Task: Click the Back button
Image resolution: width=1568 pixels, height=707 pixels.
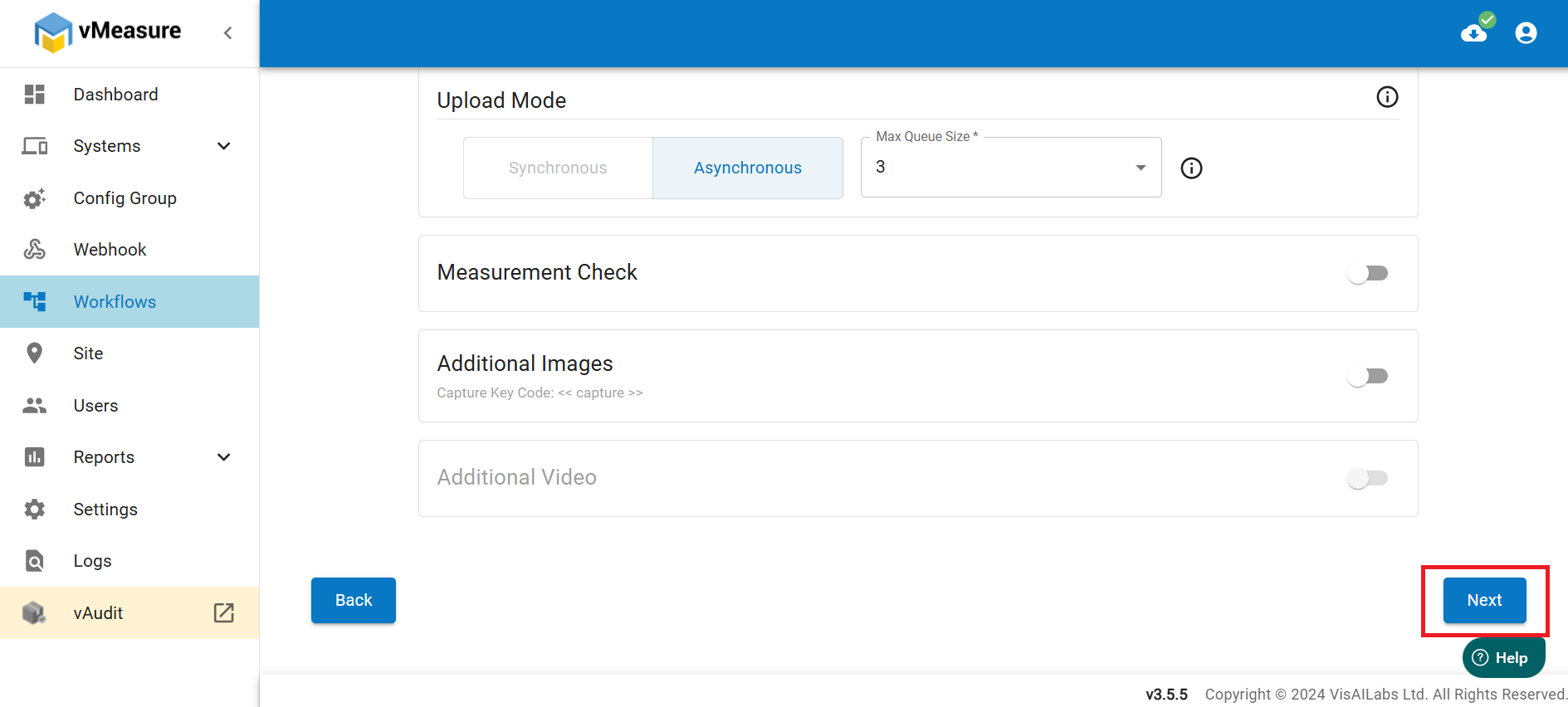Action: coord(354,600)
